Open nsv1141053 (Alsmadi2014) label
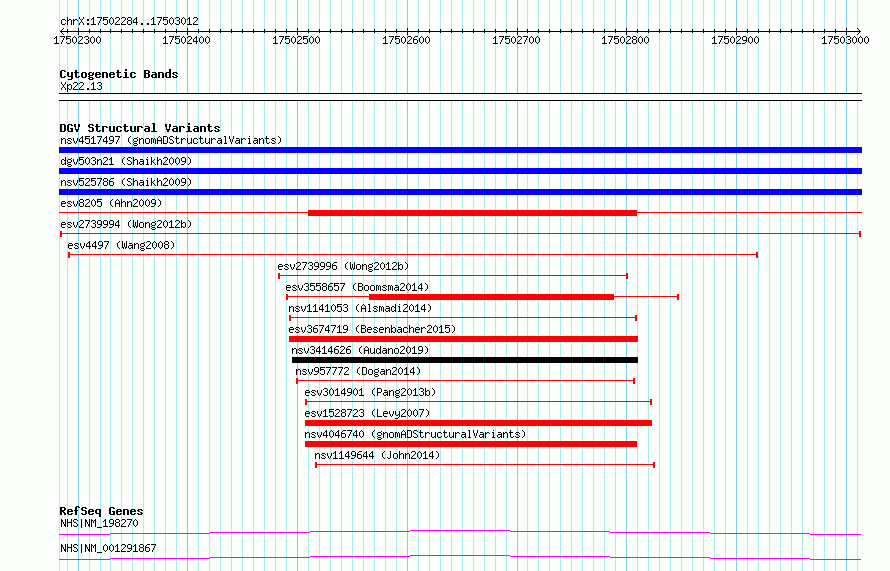 (360, 308)
